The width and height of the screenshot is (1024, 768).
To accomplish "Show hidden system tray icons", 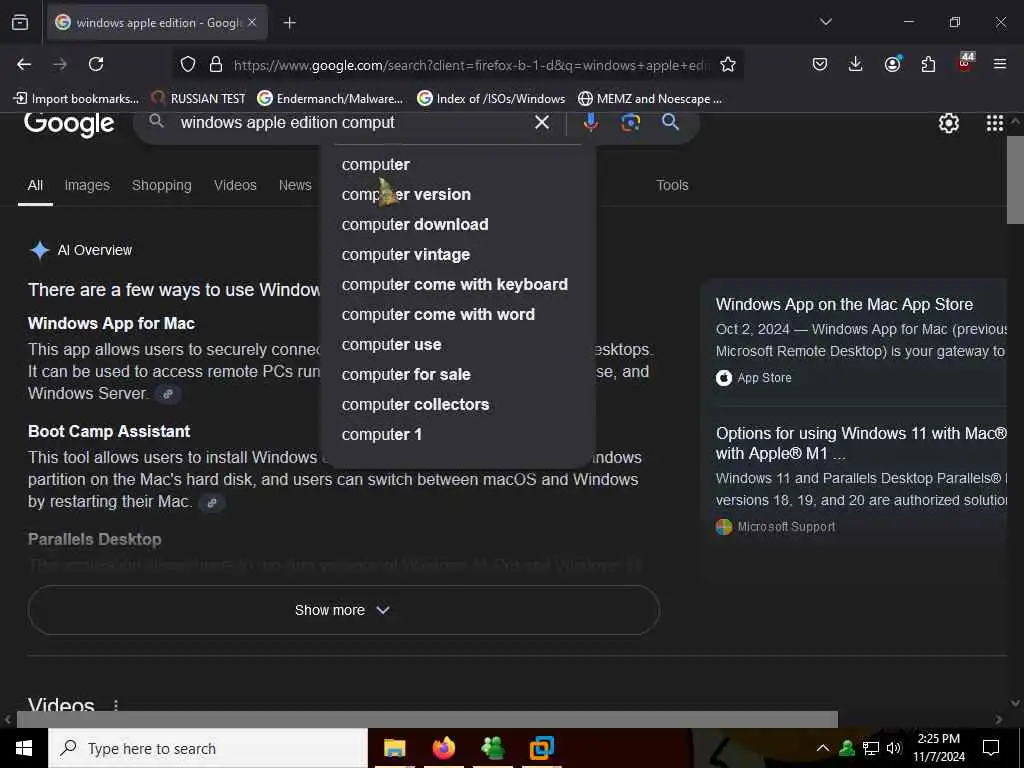I will click(823, 748).
